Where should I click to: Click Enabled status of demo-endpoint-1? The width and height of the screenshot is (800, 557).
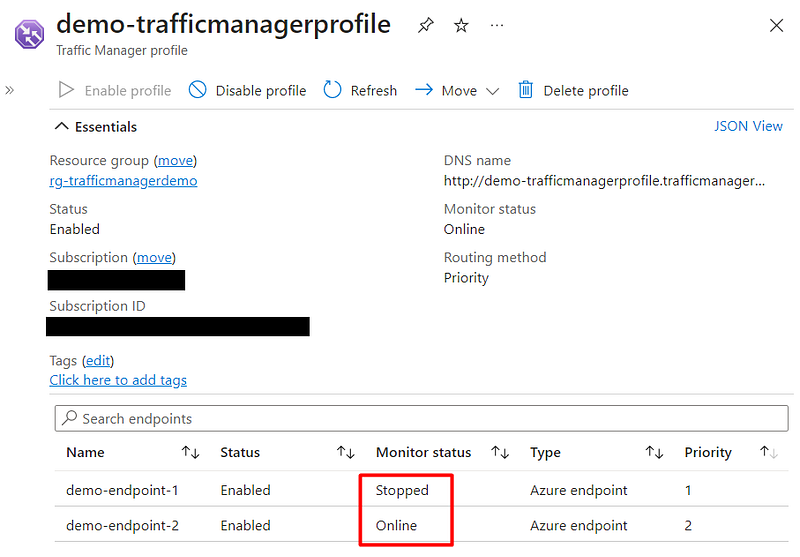click(x=245, y=490)
